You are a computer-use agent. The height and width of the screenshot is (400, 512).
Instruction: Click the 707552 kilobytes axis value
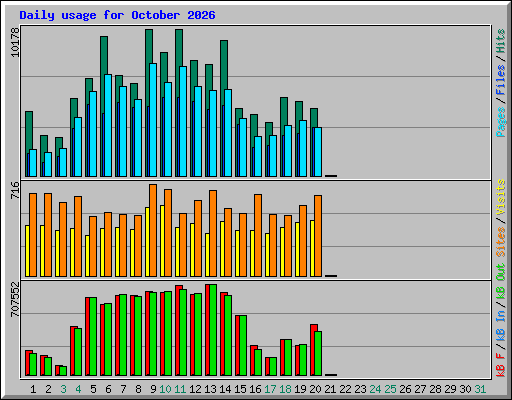click(x=15, y=299)
